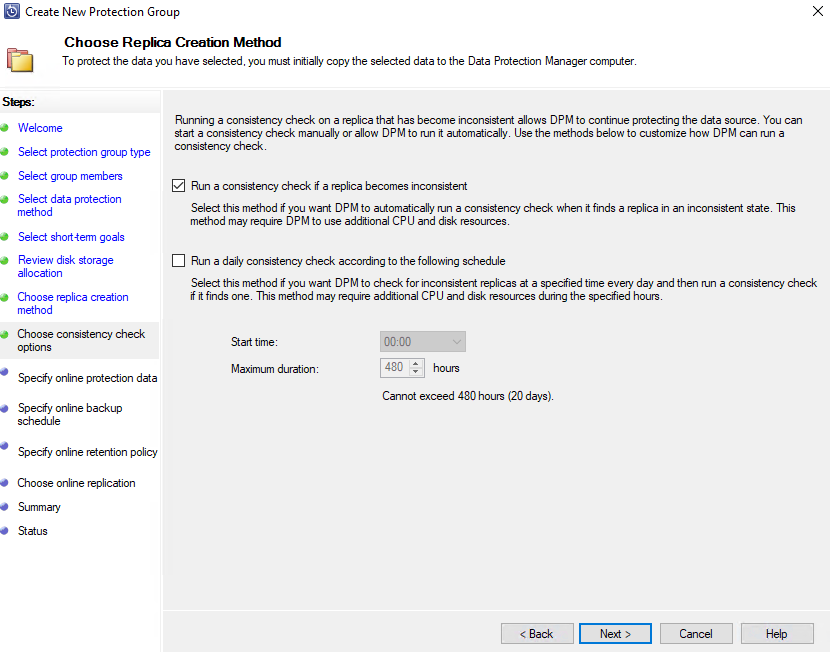Click the 'Steps:' header
The height and width of the screenshot is (652, 830).
tap(19, 102)
